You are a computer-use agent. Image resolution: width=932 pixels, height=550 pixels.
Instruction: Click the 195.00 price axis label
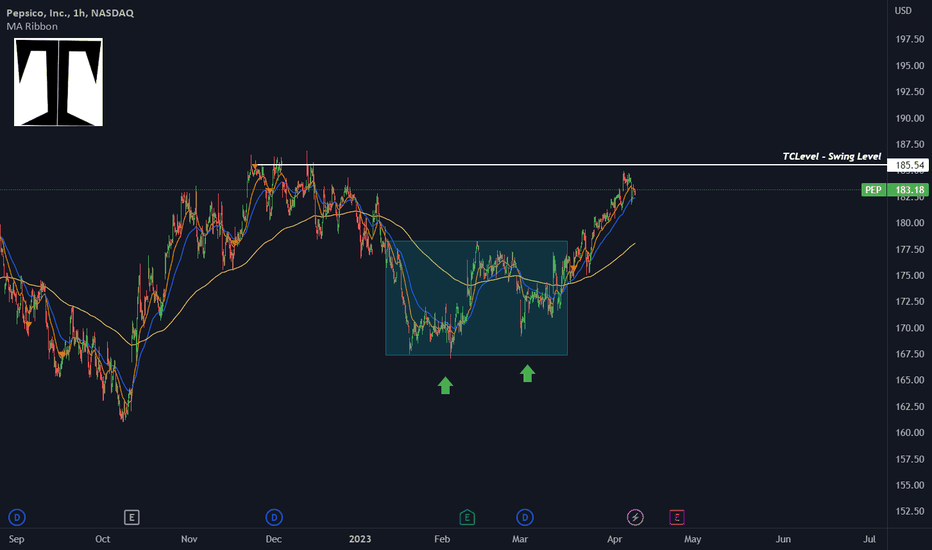(x=910, y=65)
